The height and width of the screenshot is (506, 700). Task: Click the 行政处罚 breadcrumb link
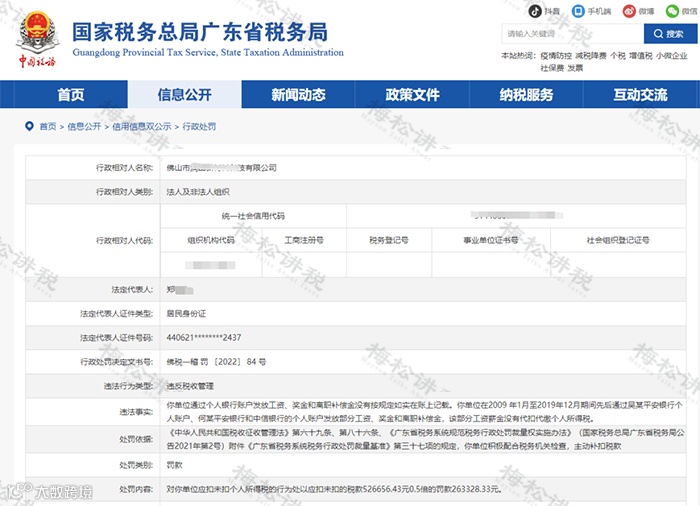coord(199,127)
